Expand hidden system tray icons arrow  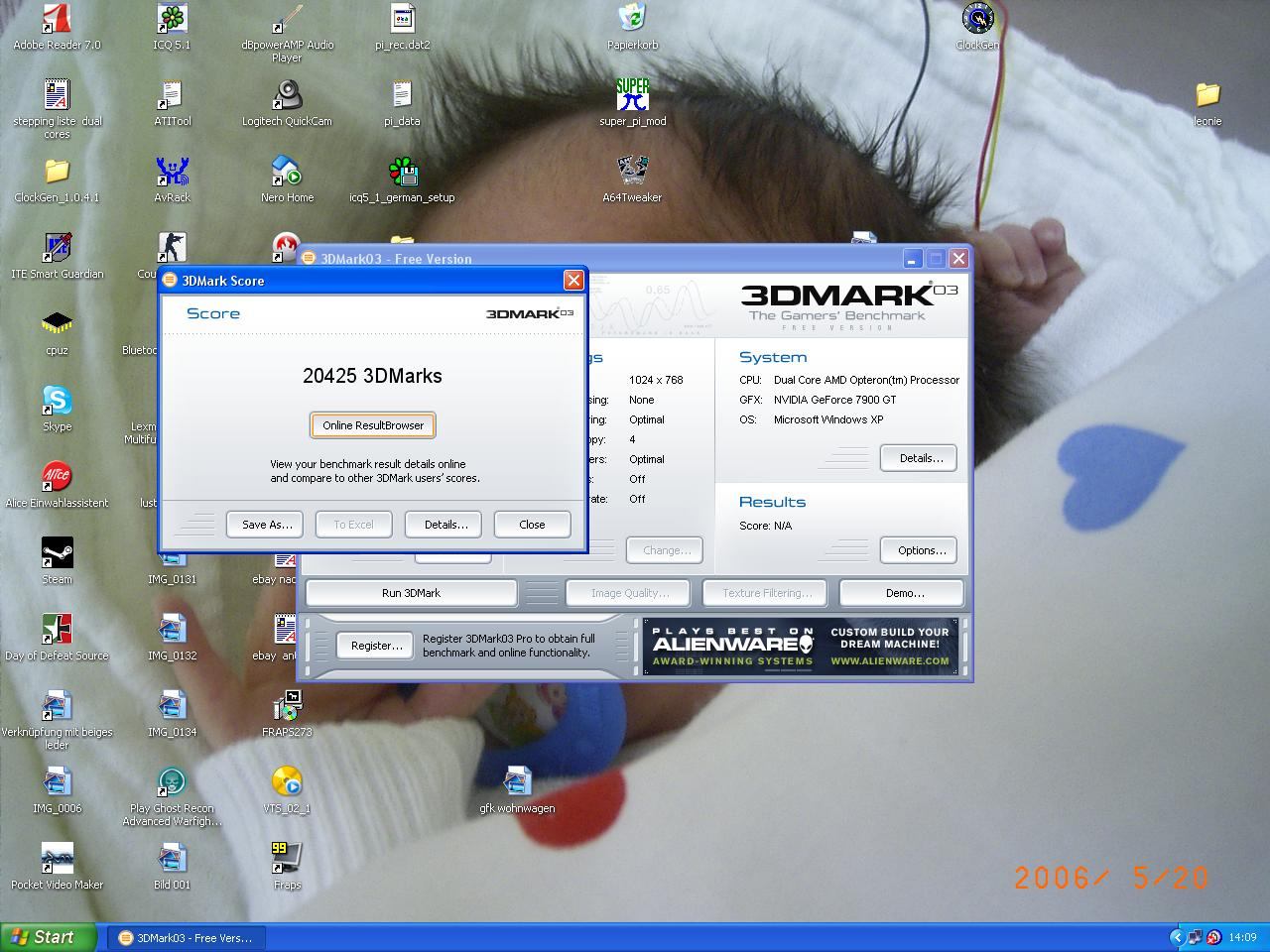[x=1178, y=937]
